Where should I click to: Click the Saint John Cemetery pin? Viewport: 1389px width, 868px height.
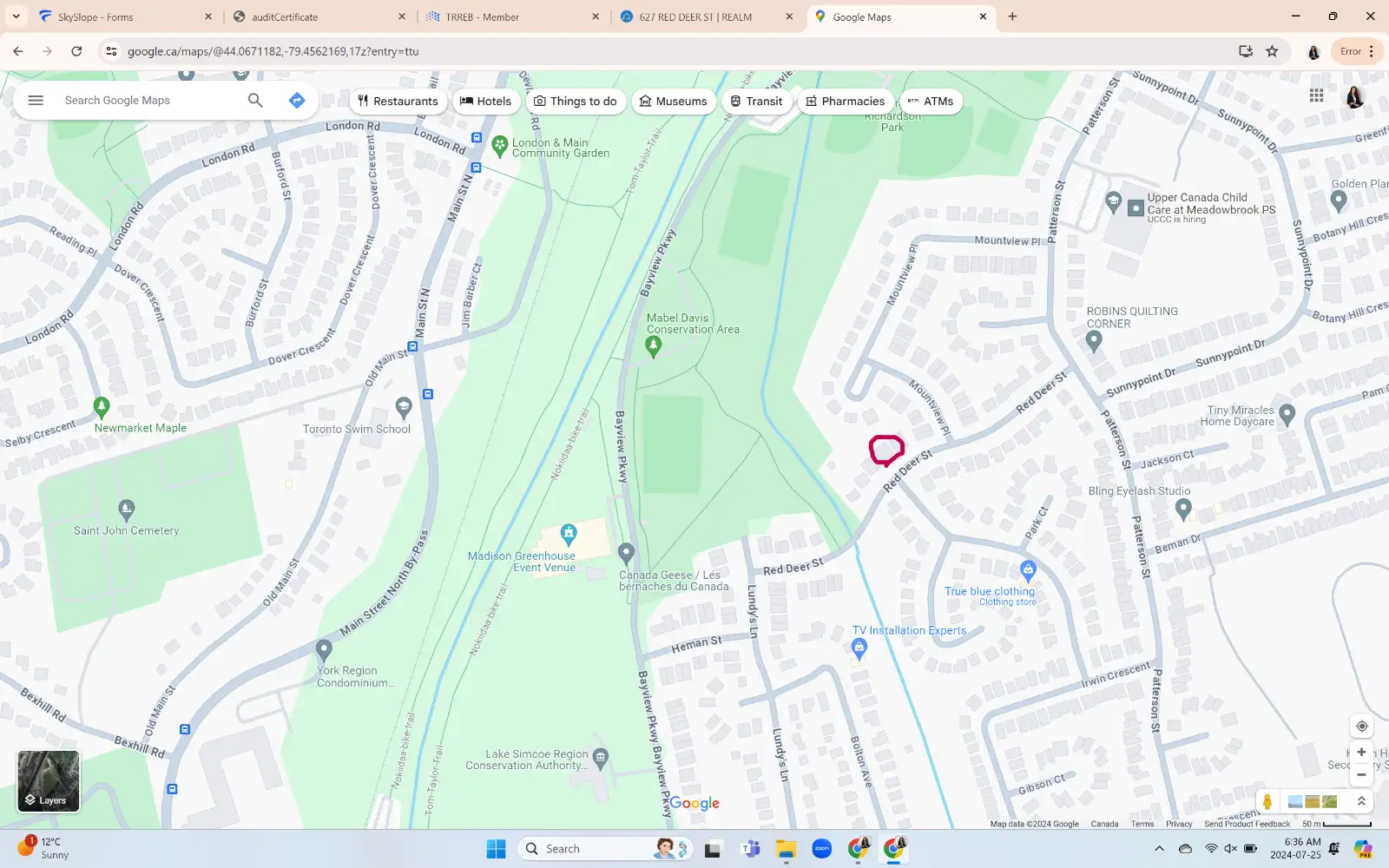click(127, 509)
